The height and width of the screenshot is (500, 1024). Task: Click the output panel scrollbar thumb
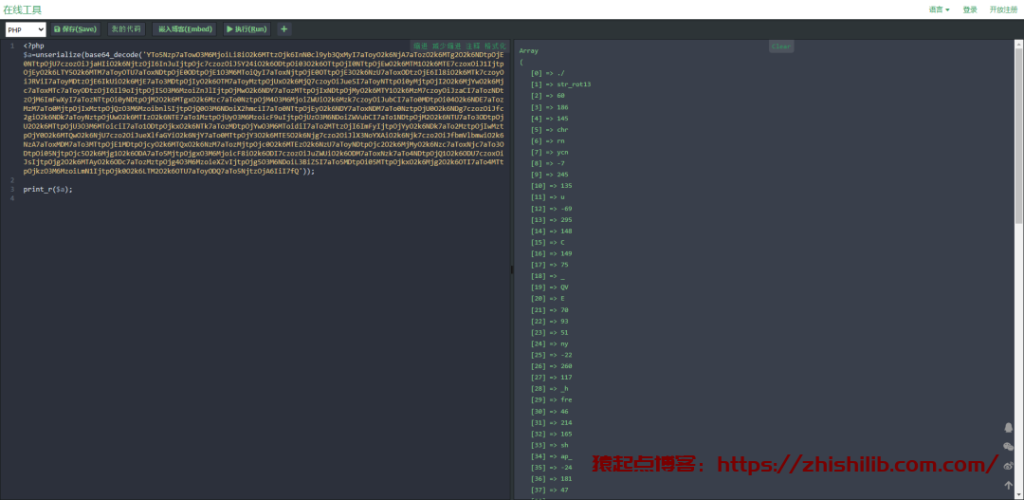(x=1018, y=136)
